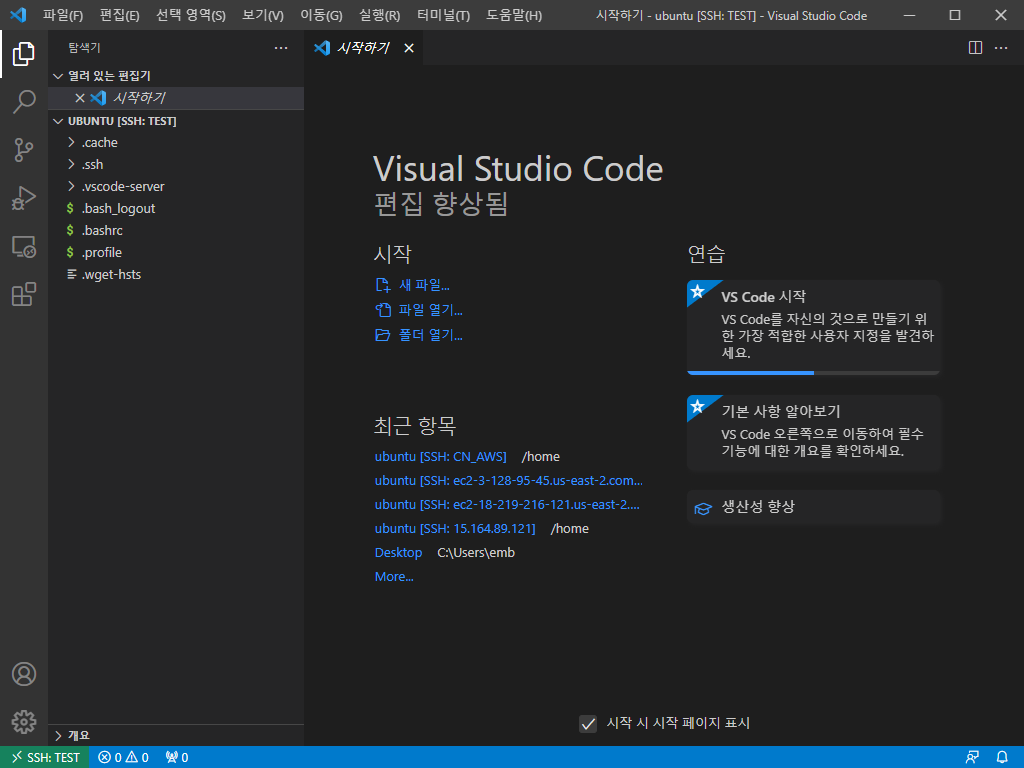Close the 시작하기 tab

click(x=409, y=48)
